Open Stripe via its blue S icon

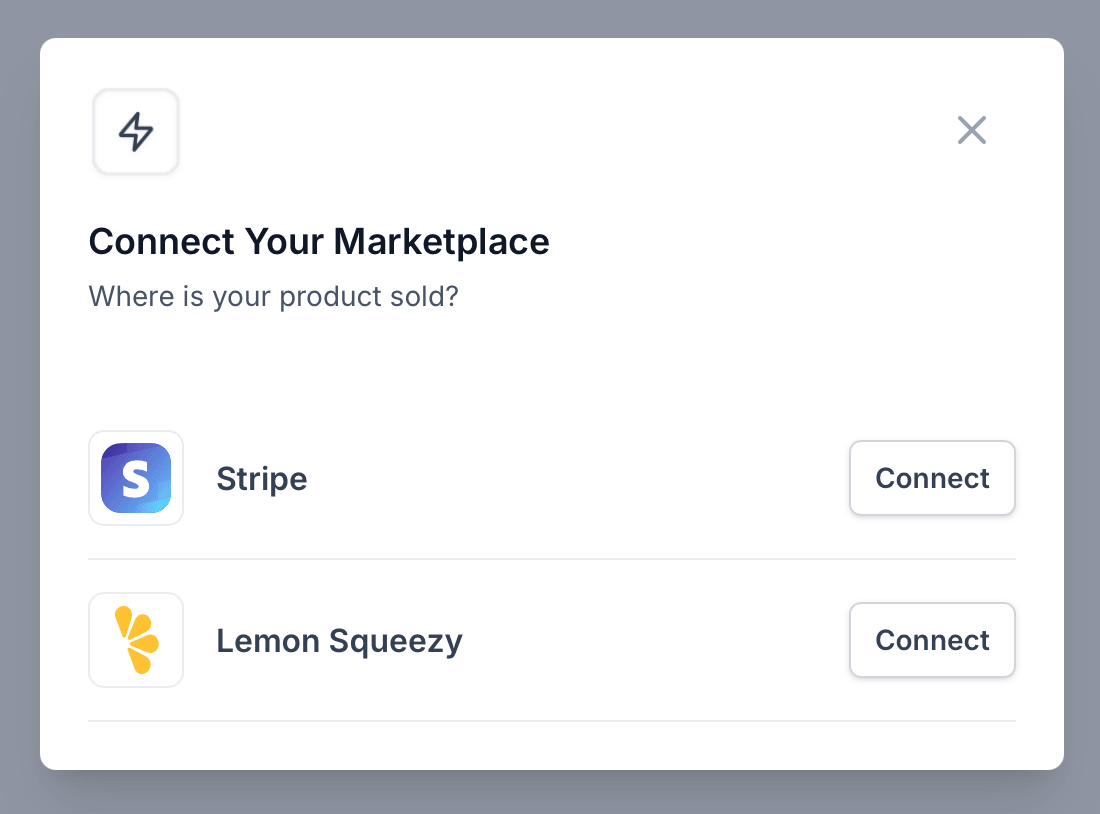[136, 478]
